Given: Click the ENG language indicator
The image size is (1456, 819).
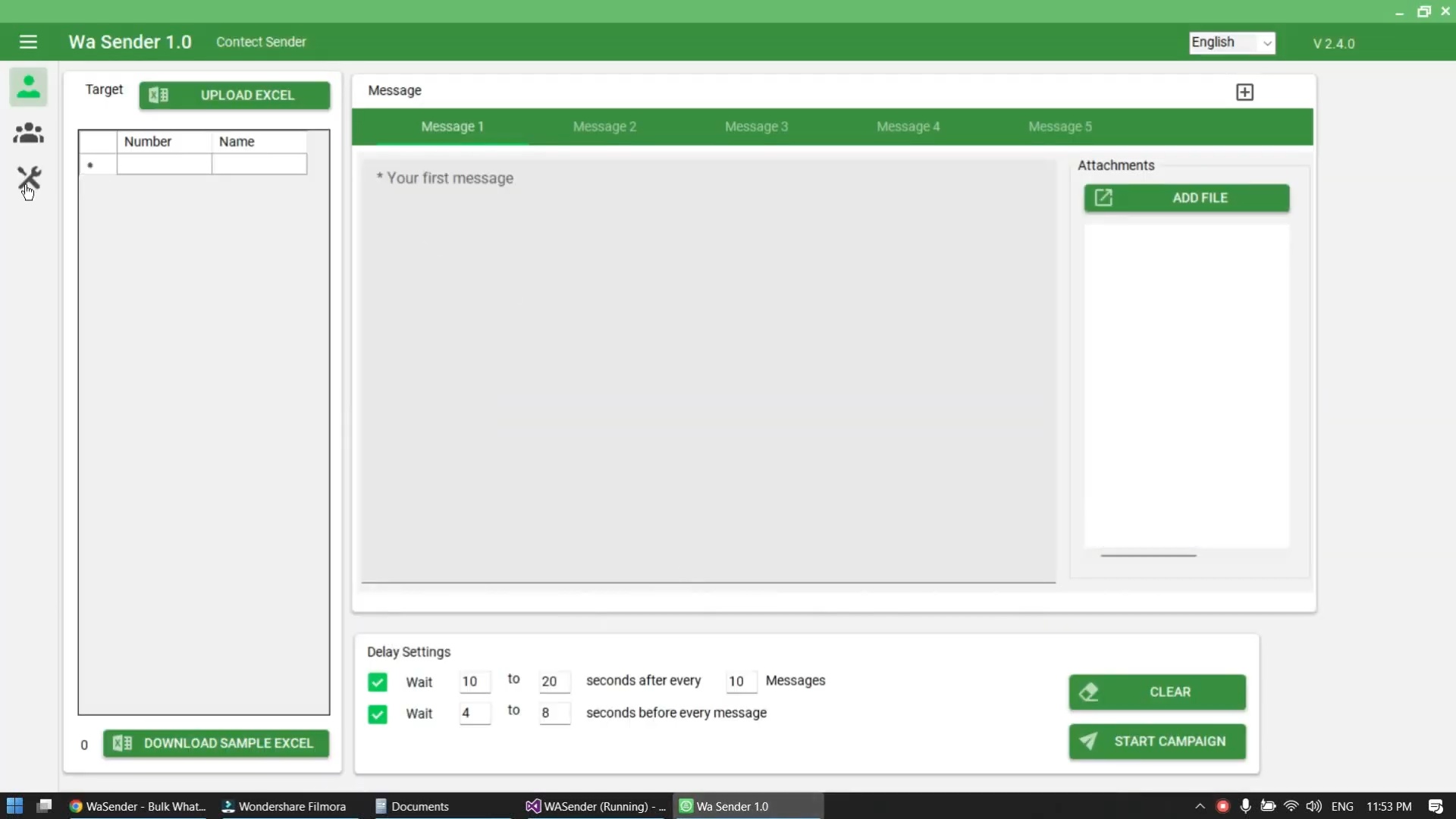Looking at the screenshot, I should point(1342,806).
